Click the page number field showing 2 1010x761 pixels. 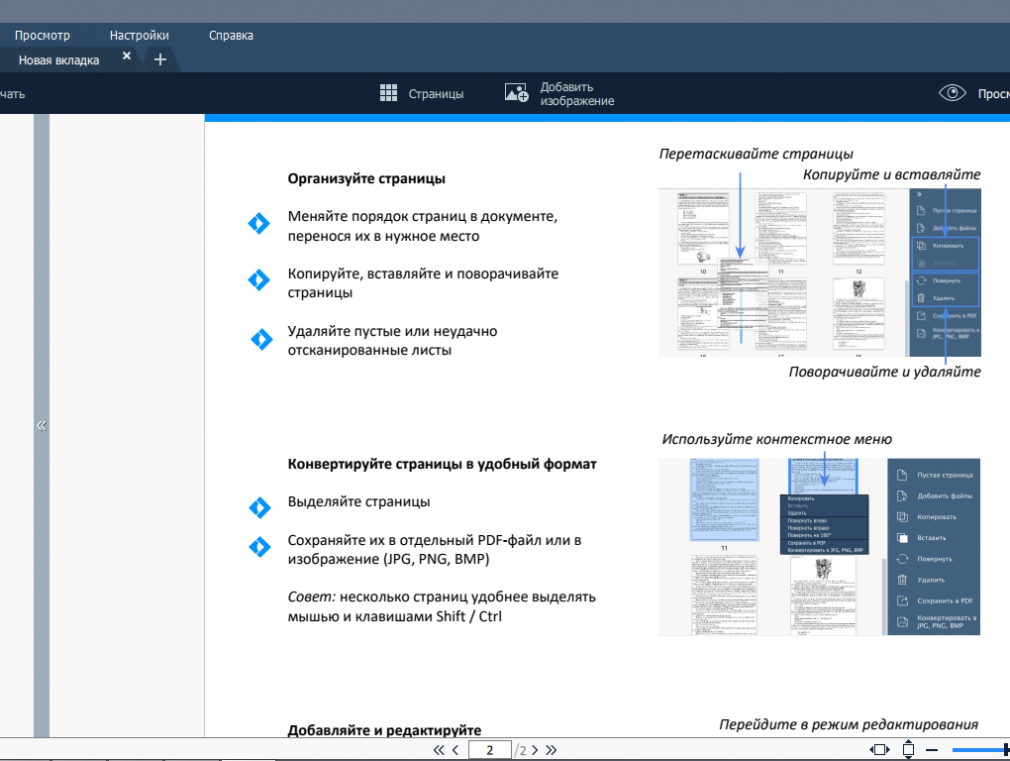coord(490,750)
